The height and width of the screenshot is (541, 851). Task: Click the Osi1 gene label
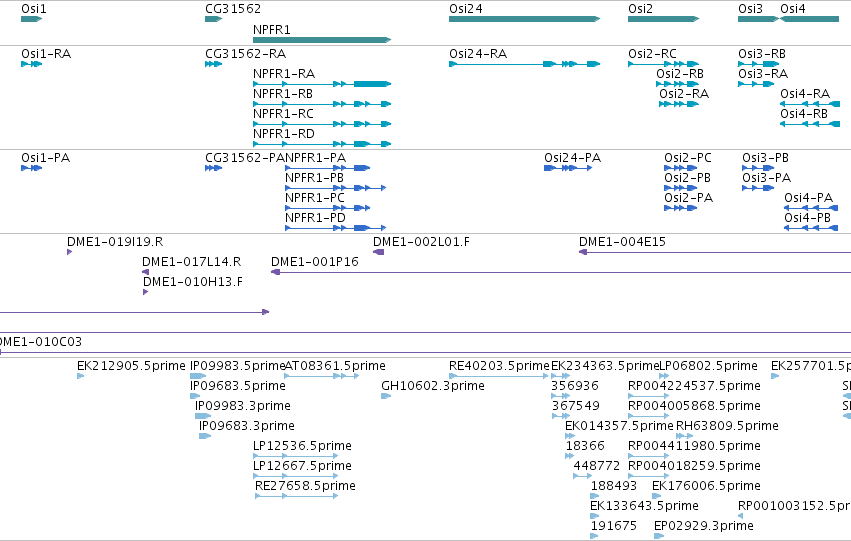click(x=34, y=9)
